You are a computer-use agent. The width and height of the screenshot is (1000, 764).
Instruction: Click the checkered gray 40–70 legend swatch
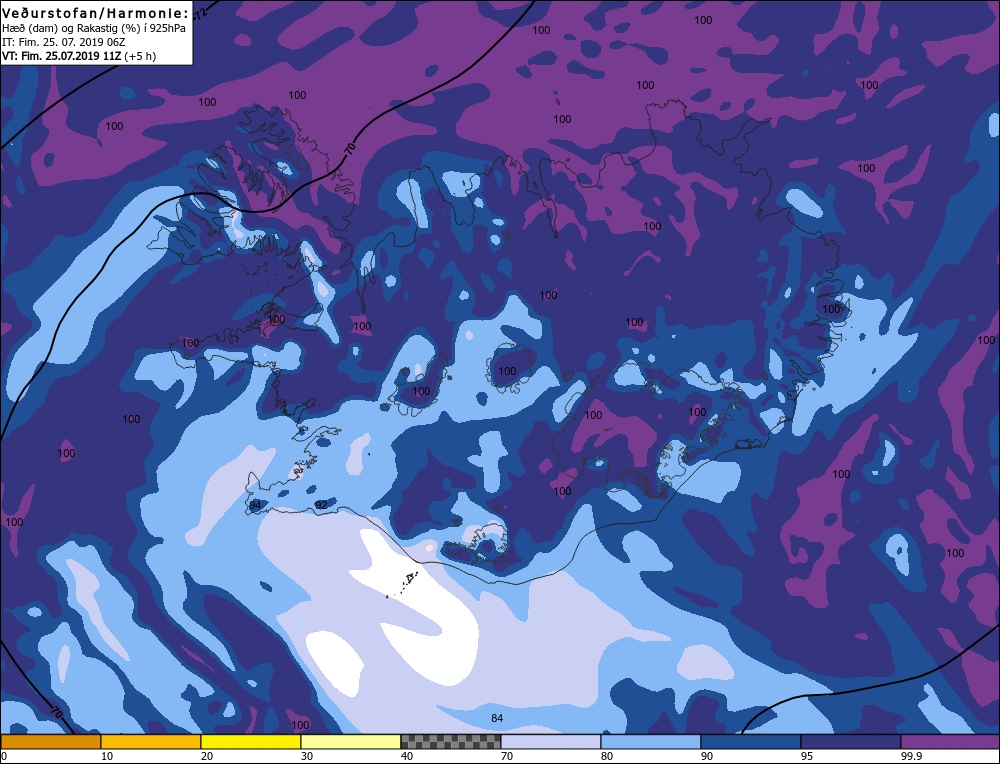(x=451, y=742)
